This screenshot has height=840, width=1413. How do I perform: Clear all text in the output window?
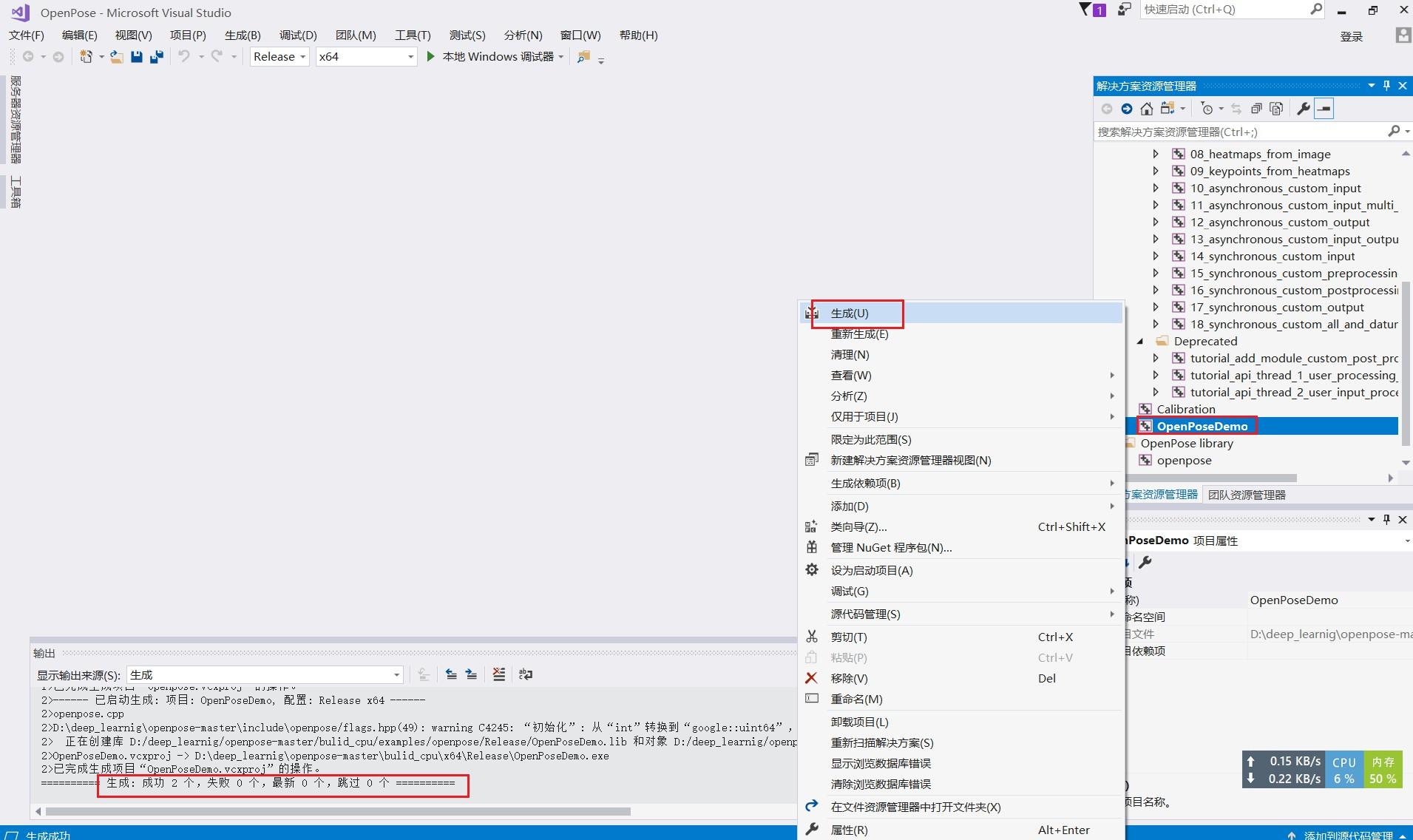click(499, 674)
